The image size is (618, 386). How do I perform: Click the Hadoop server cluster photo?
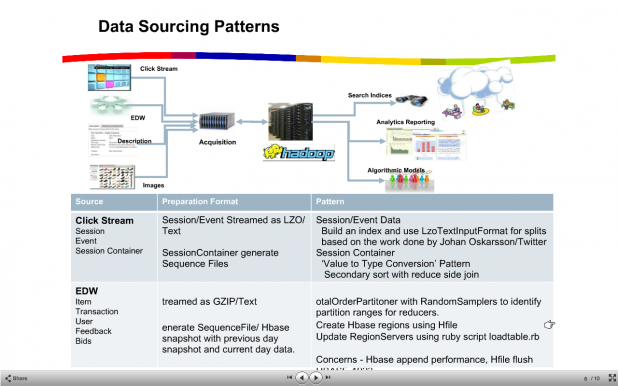pos(290,122)
